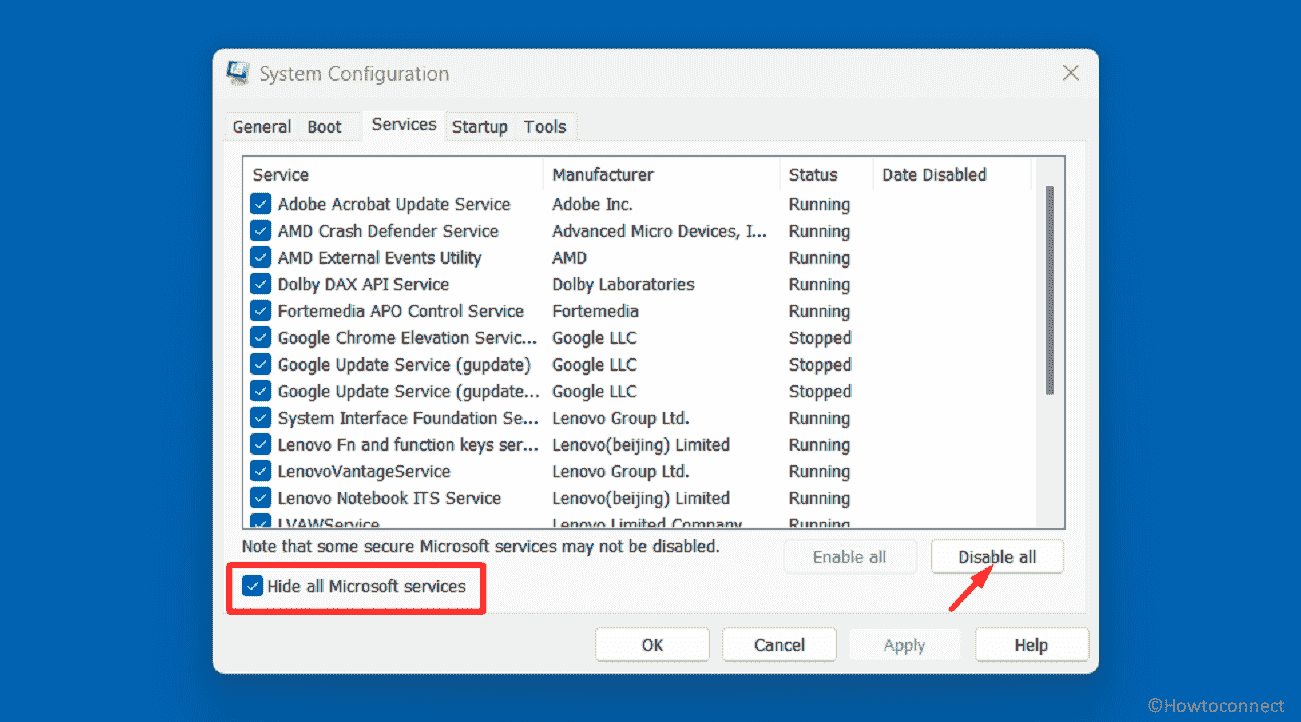Toggle Lenovo Fn and function keys checkbox

pyautogui.click(x=261, y=445)
